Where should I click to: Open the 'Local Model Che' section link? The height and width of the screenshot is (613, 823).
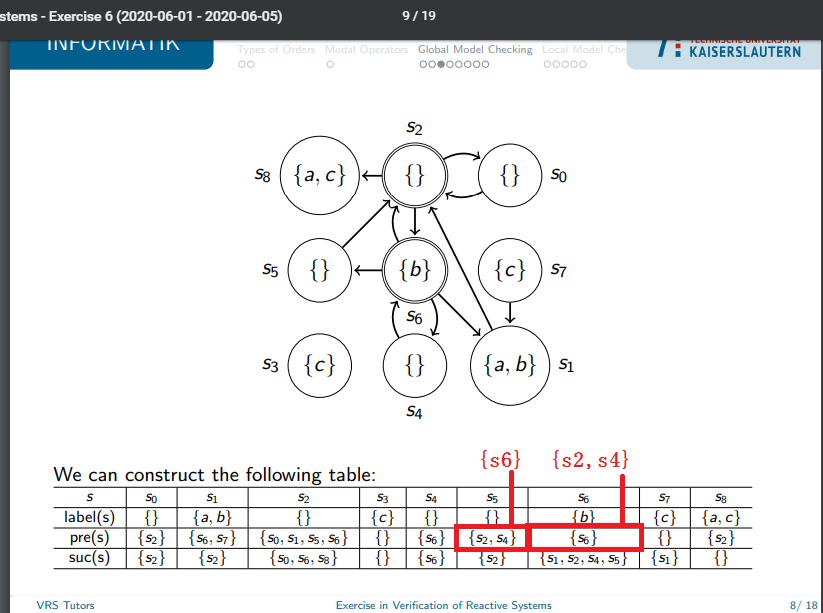[584, 49]
